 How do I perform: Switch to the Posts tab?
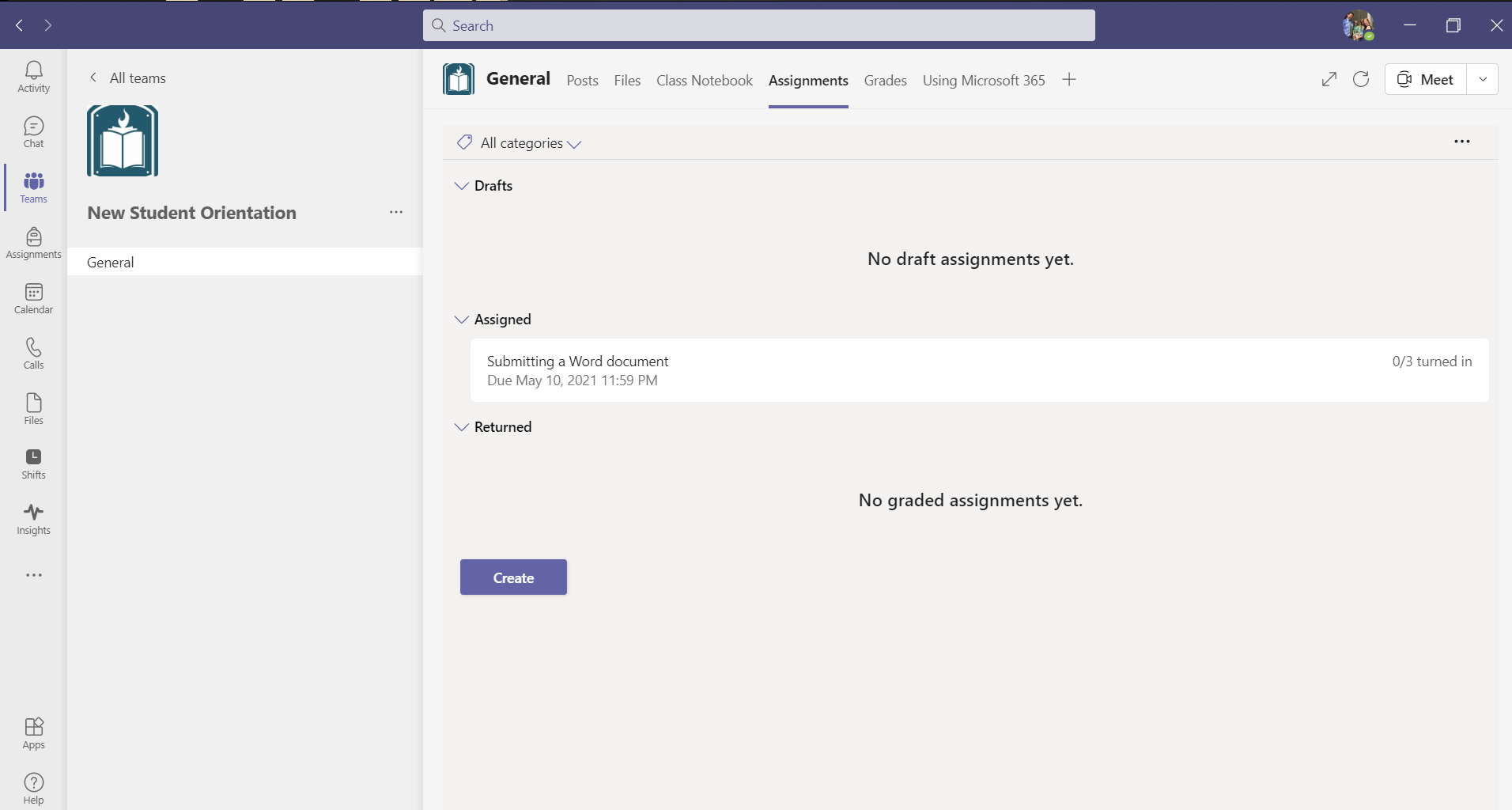(582, 81)
